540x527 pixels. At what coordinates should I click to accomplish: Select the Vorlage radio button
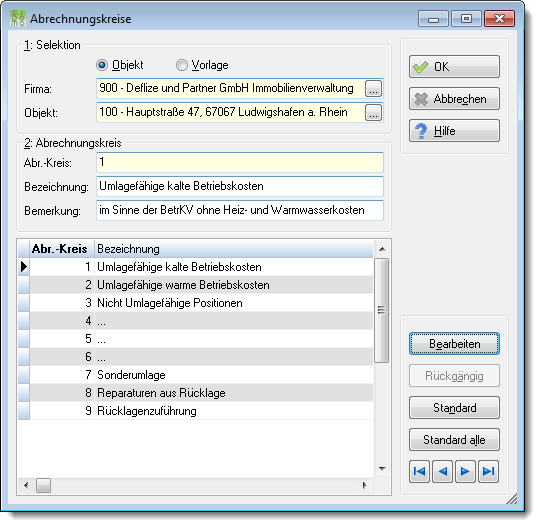coord(181,65)
